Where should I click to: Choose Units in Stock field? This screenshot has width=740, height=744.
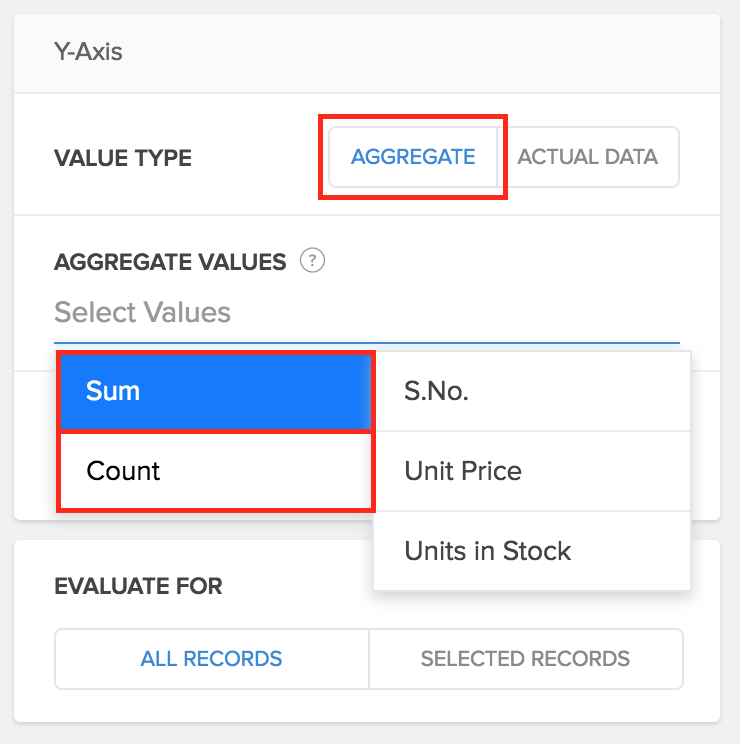tap(531, 551)
